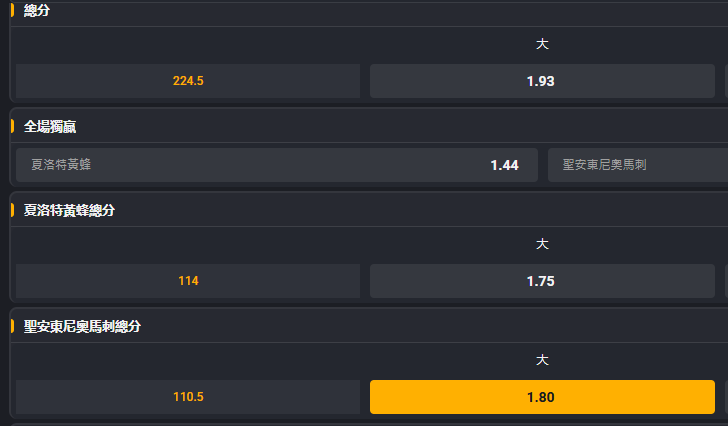Deselect the highlighted 1.80 odds button
This screenshot has width=728, height=426.
point(541,397)
